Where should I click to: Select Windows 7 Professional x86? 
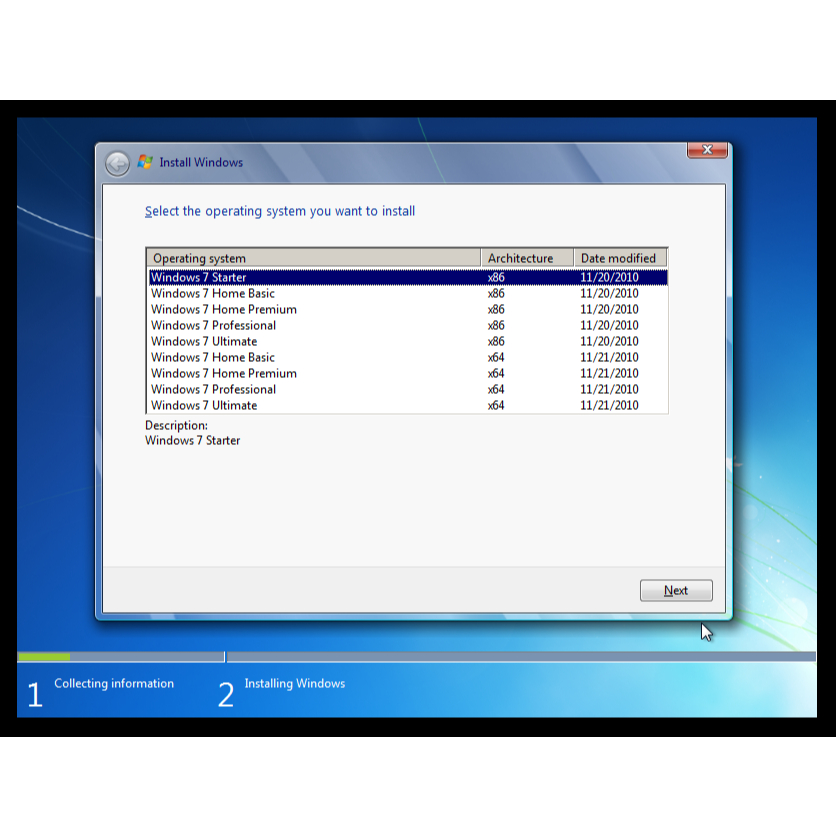408,325
